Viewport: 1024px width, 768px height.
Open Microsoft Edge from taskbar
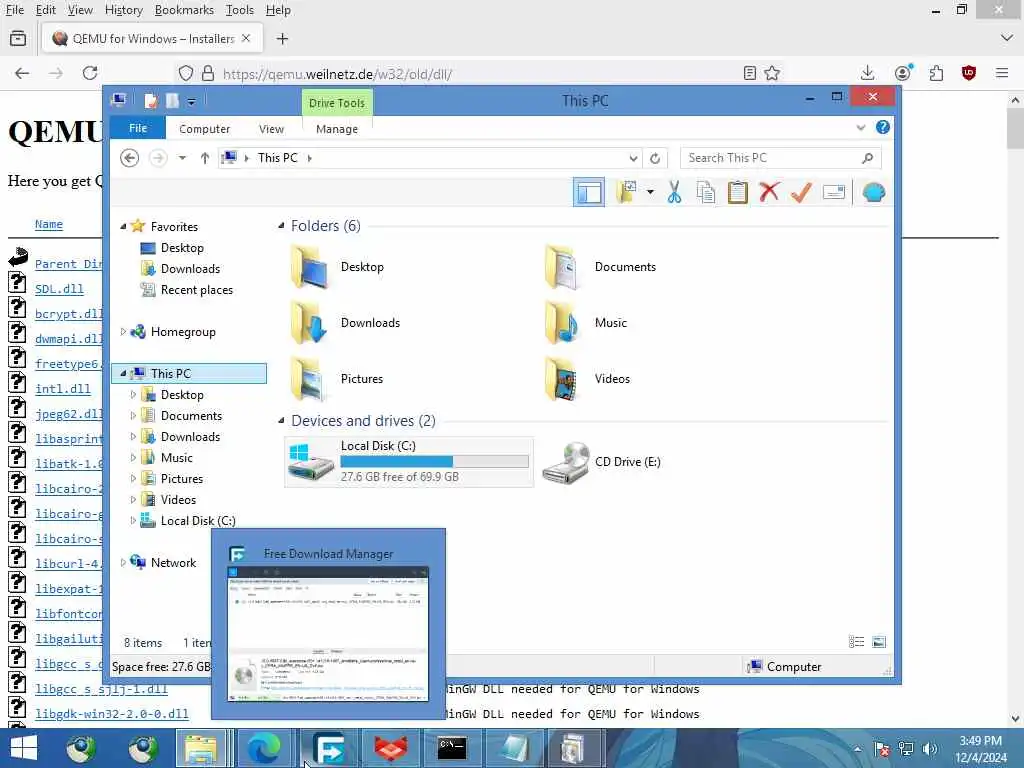pos(264,748)
